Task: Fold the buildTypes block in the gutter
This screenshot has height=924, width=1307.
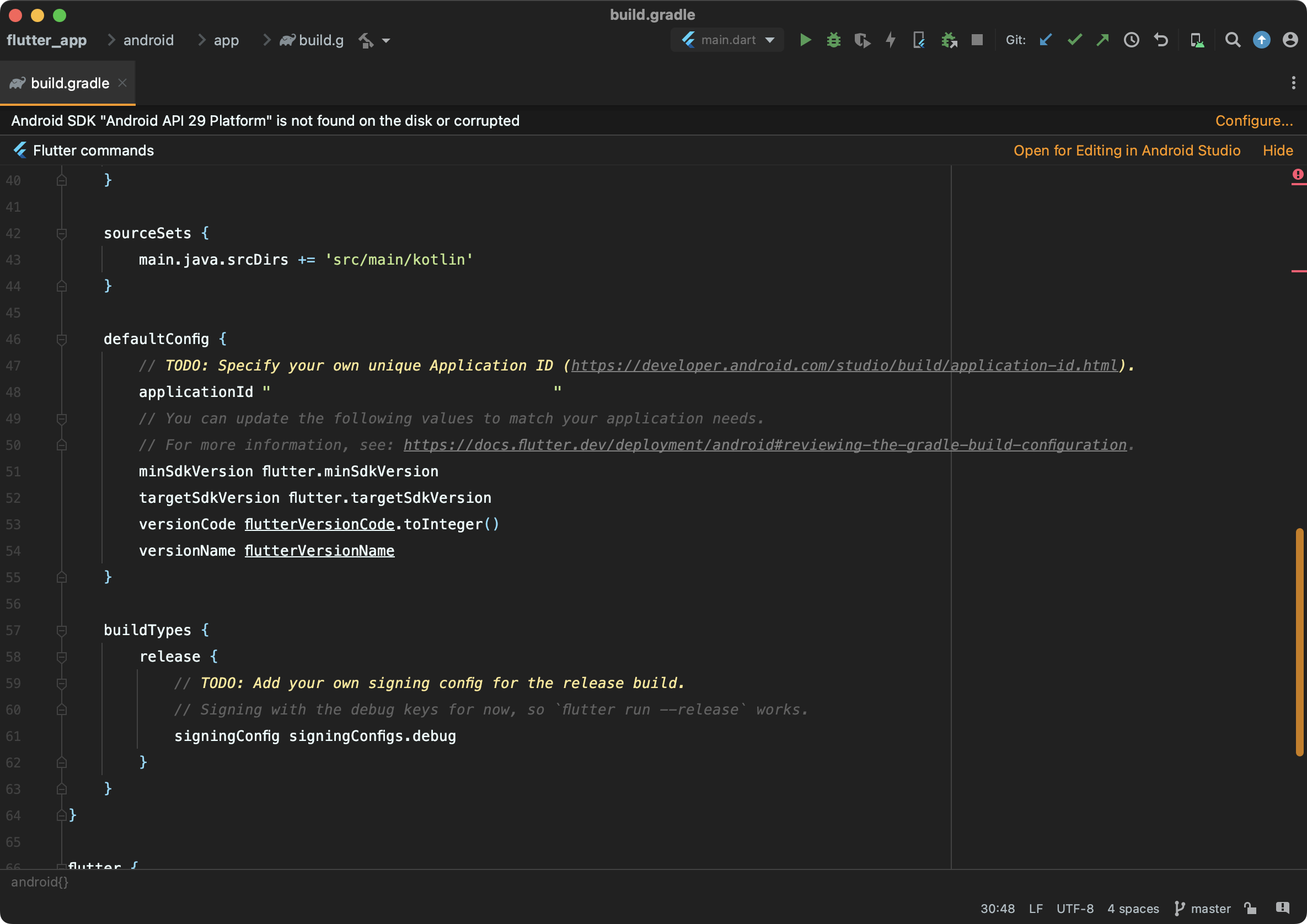Action: pyautogui.click(x=61, y=630)
